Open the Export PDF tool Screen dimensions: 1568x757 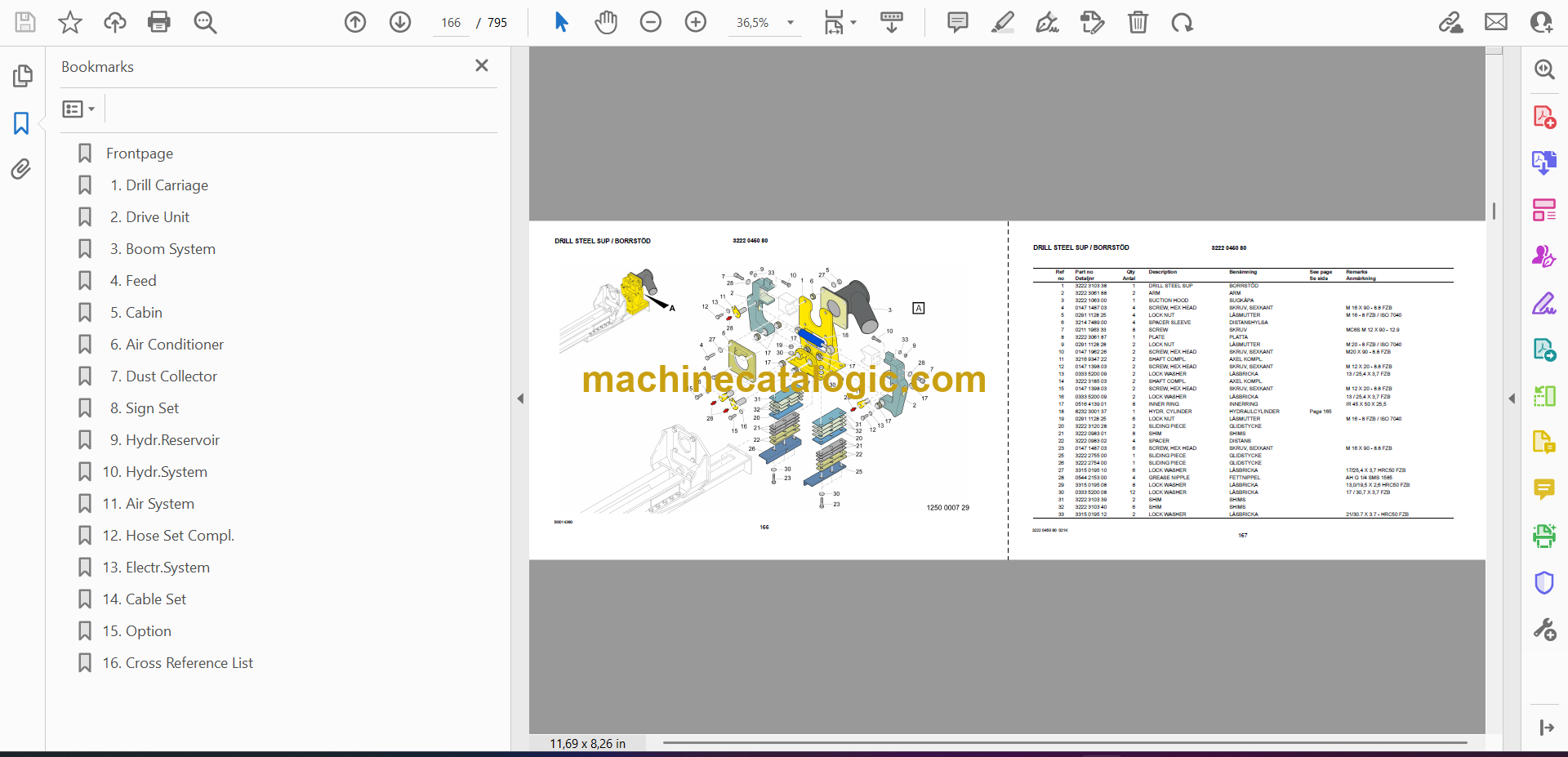(x=1544, y=163)
